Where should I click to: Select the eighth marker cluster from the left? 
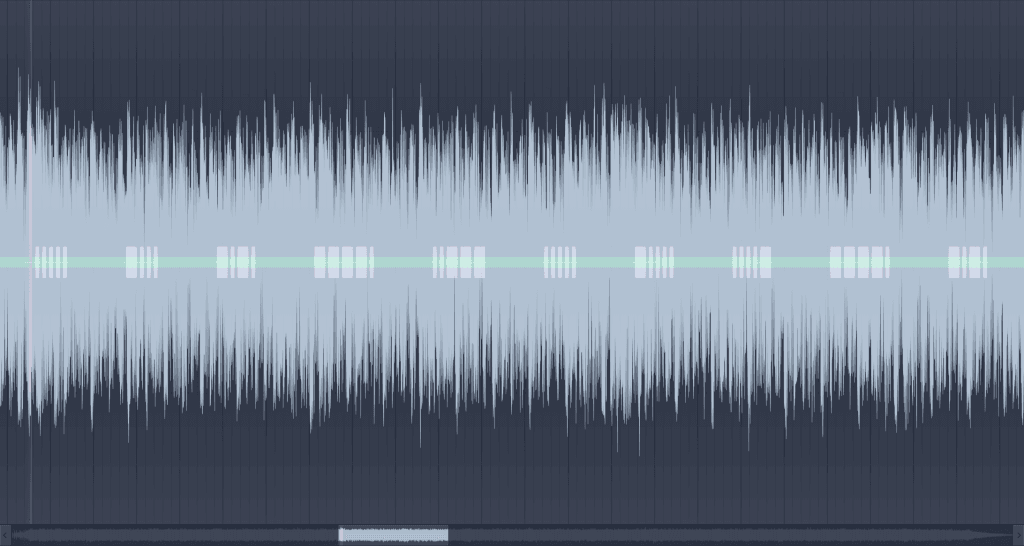tap(752, 262)
